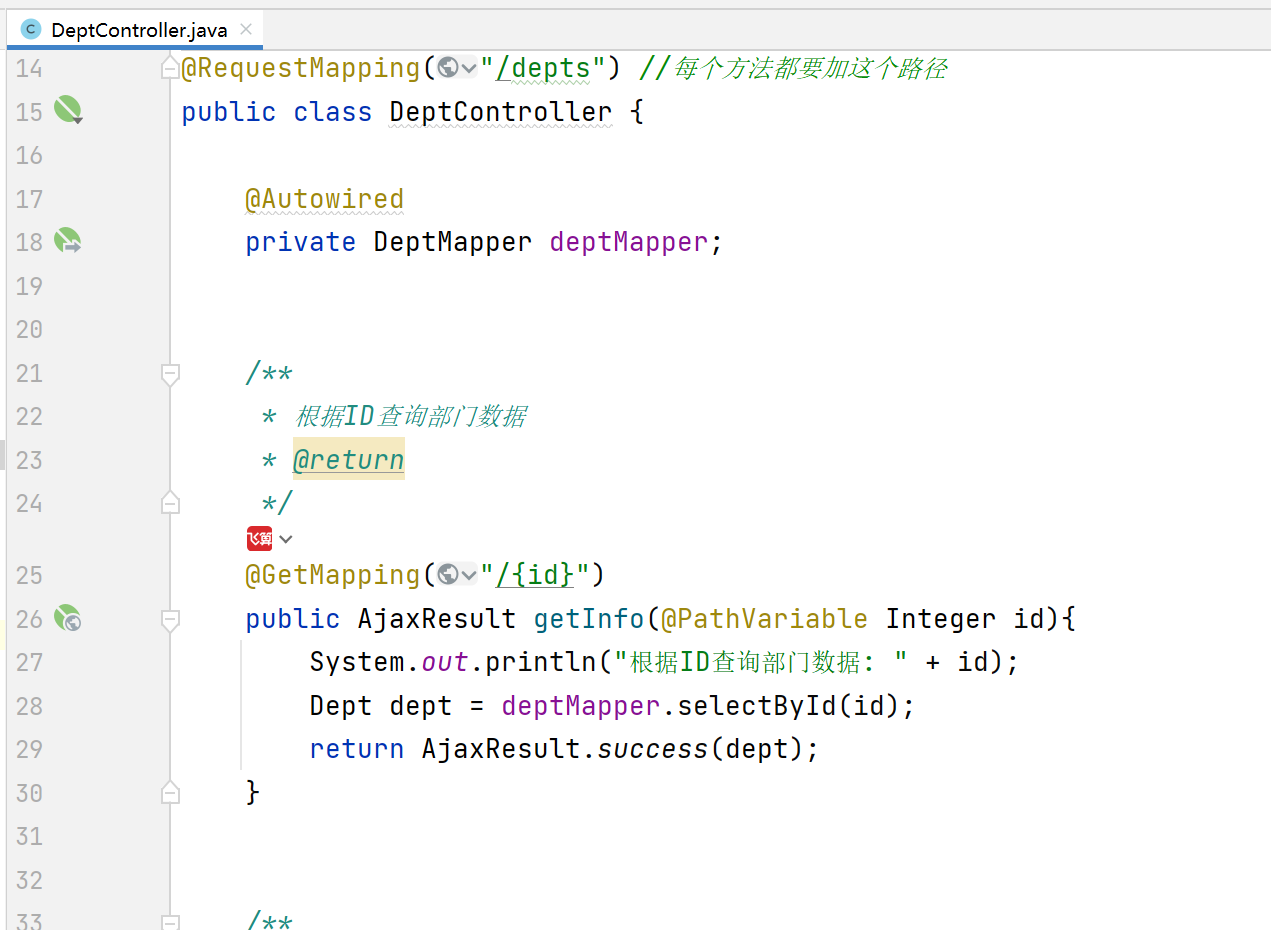This screenshot has width=1271, height=930.
Task: Open the dropdown arrow beside the @GetMapping globe
Action: 468,576
